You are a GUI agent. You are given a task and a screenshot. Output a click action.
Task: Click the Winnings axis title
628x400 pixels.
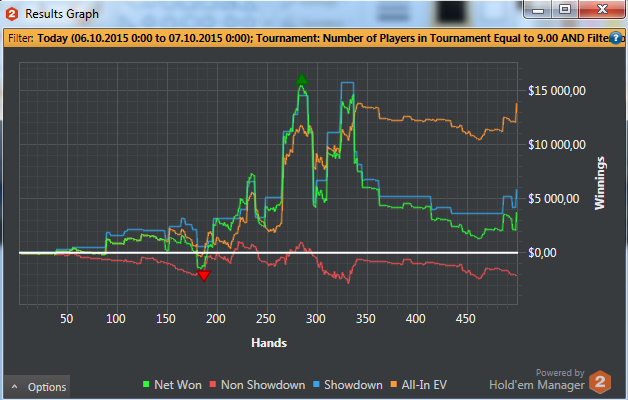600,183
